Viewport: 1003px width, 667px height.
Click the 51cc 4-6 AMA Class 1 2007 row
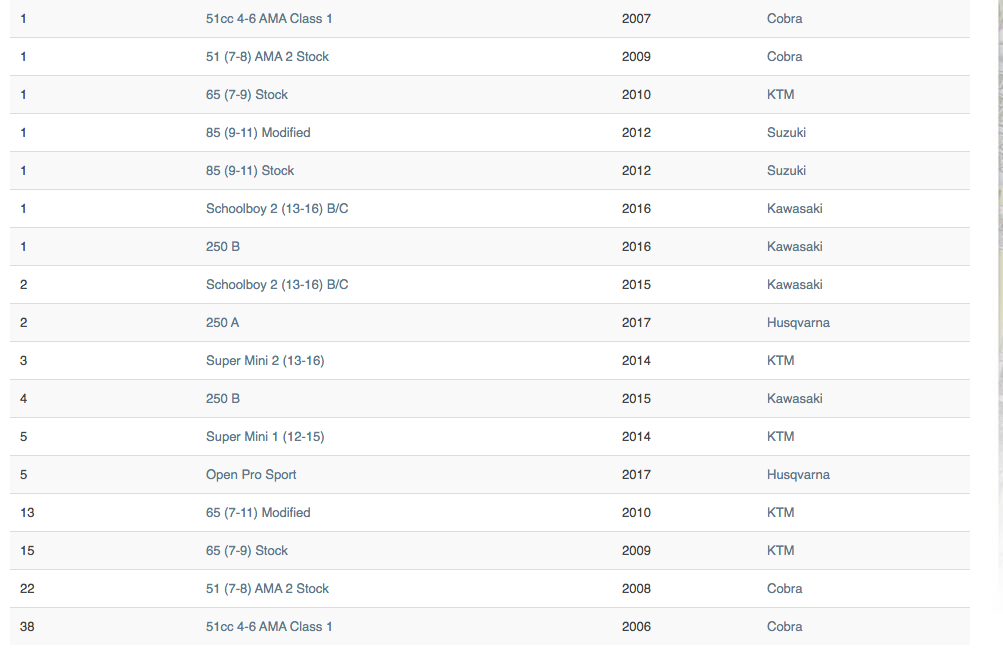(490, 19)
